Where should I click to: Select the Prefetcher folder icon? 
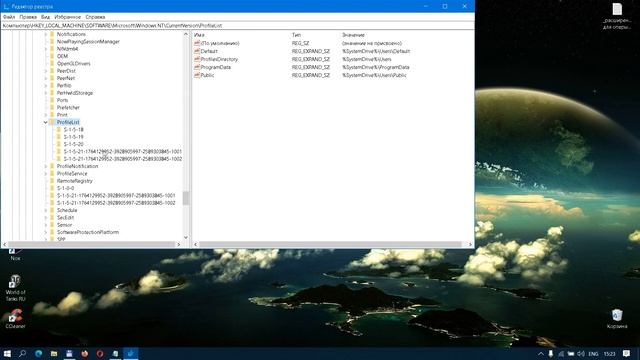point(52,107)
